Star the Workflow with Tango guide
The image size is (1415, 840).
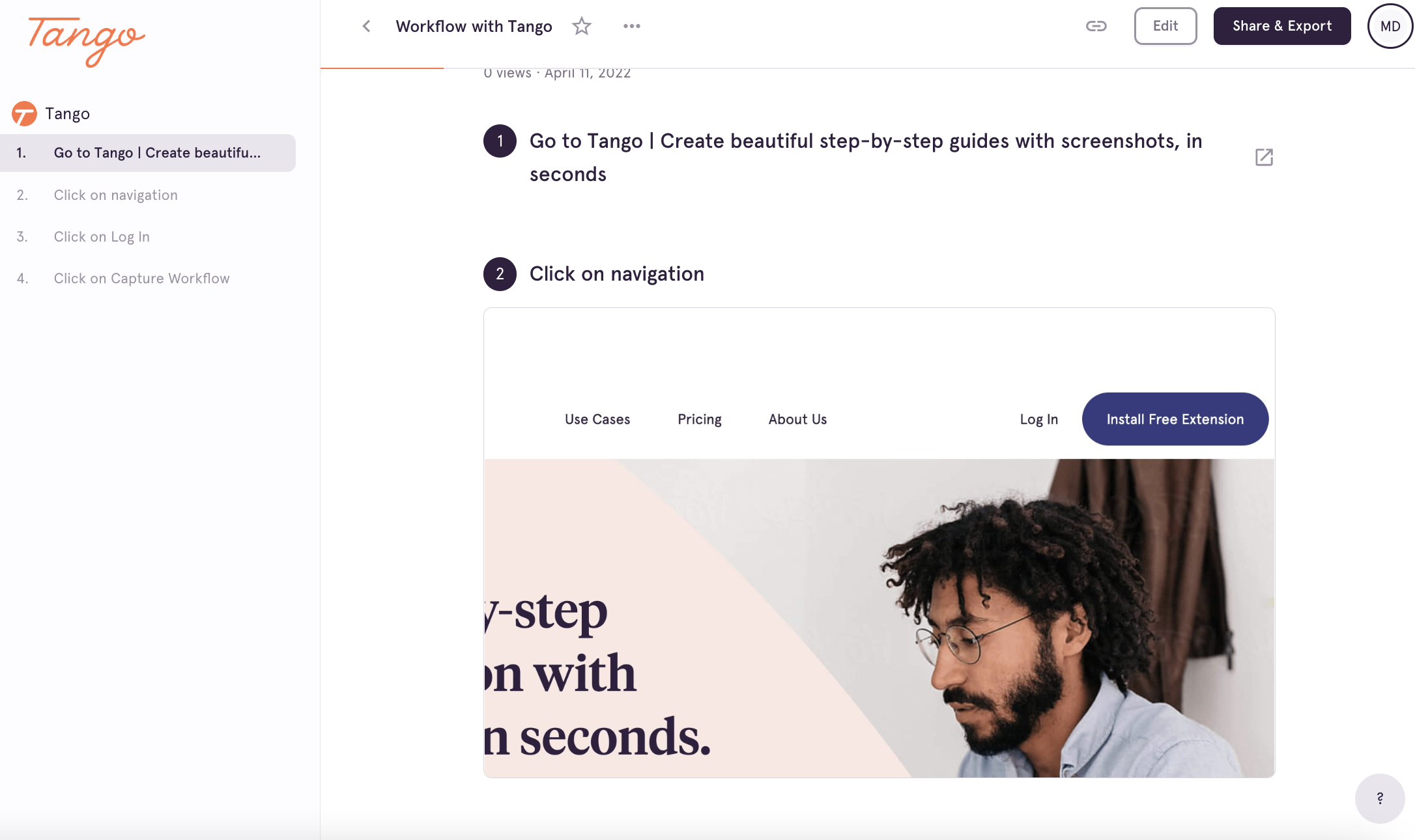pyautogui.click(x=581, y=26)
